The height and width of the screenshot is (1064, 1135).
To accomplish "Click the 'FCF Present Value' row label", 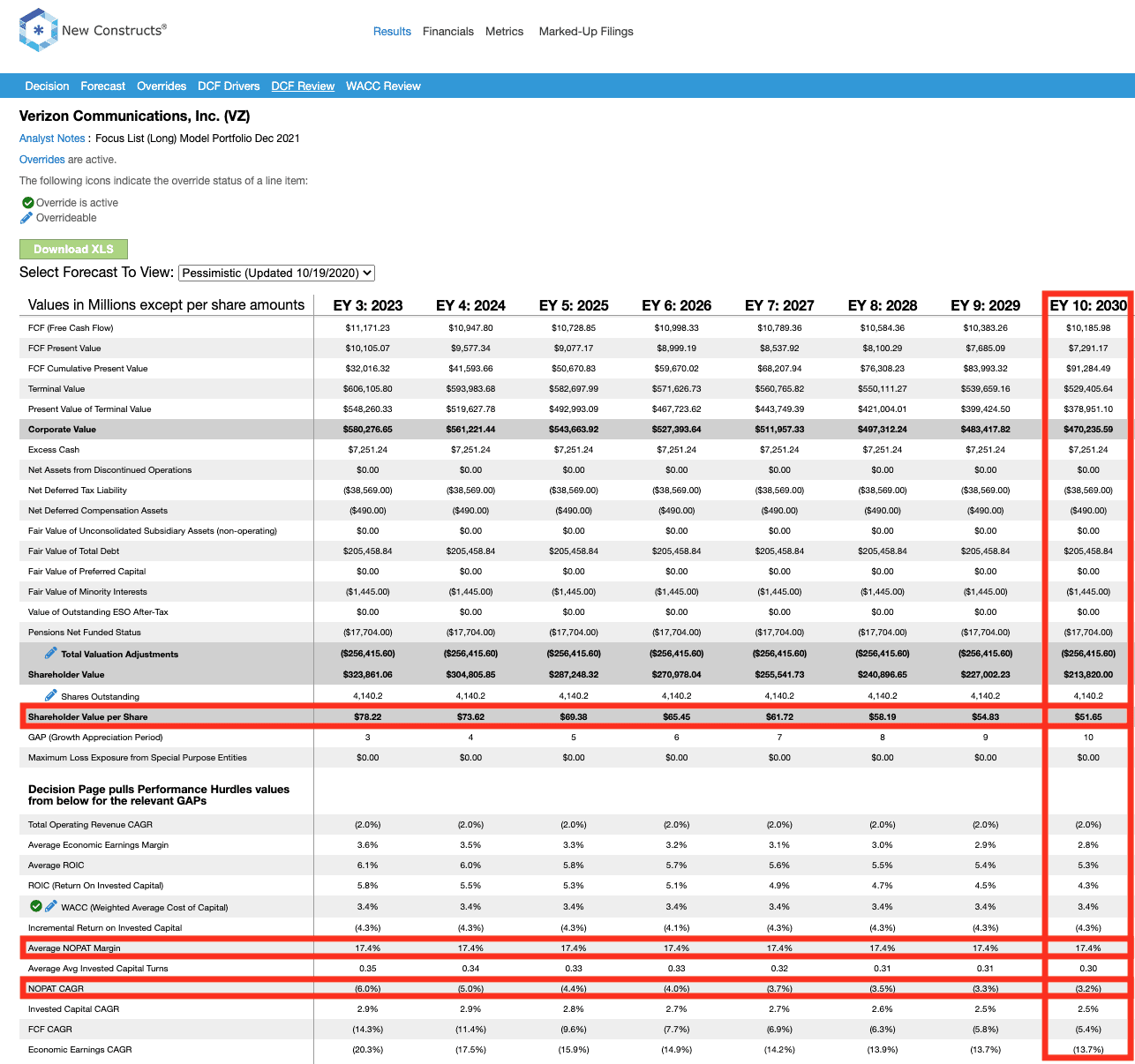I will point(64,348).
